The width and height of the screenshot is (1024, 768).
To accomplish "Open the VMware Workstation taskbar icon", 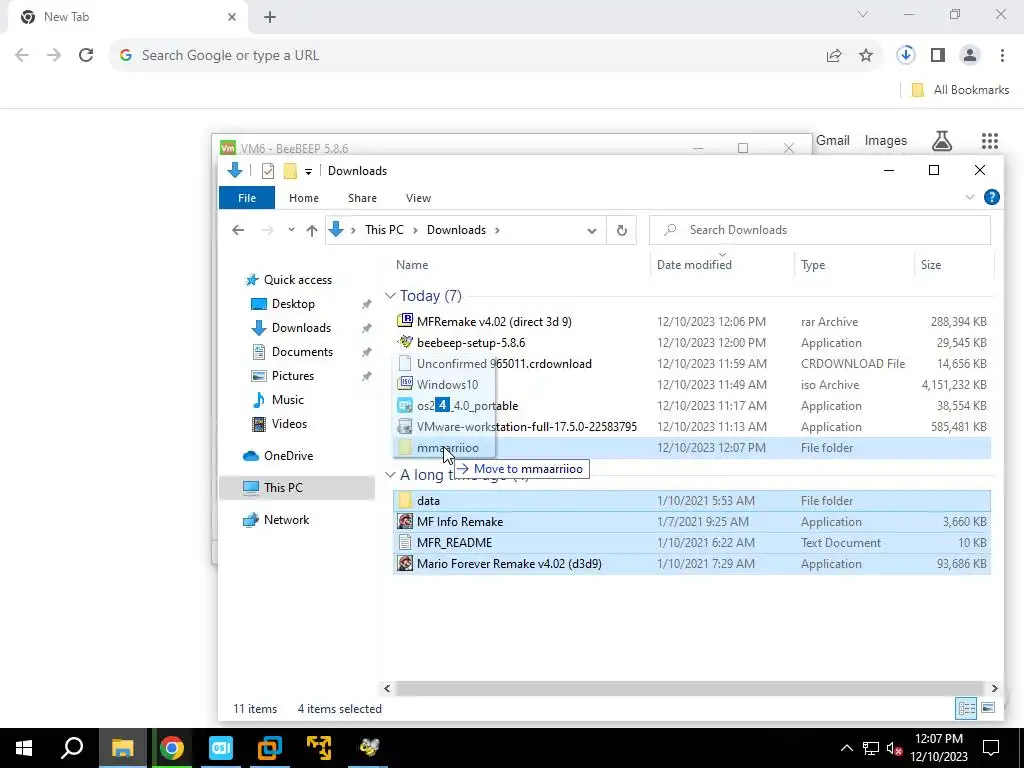I will pyautogui.click(x=270, y=748).
